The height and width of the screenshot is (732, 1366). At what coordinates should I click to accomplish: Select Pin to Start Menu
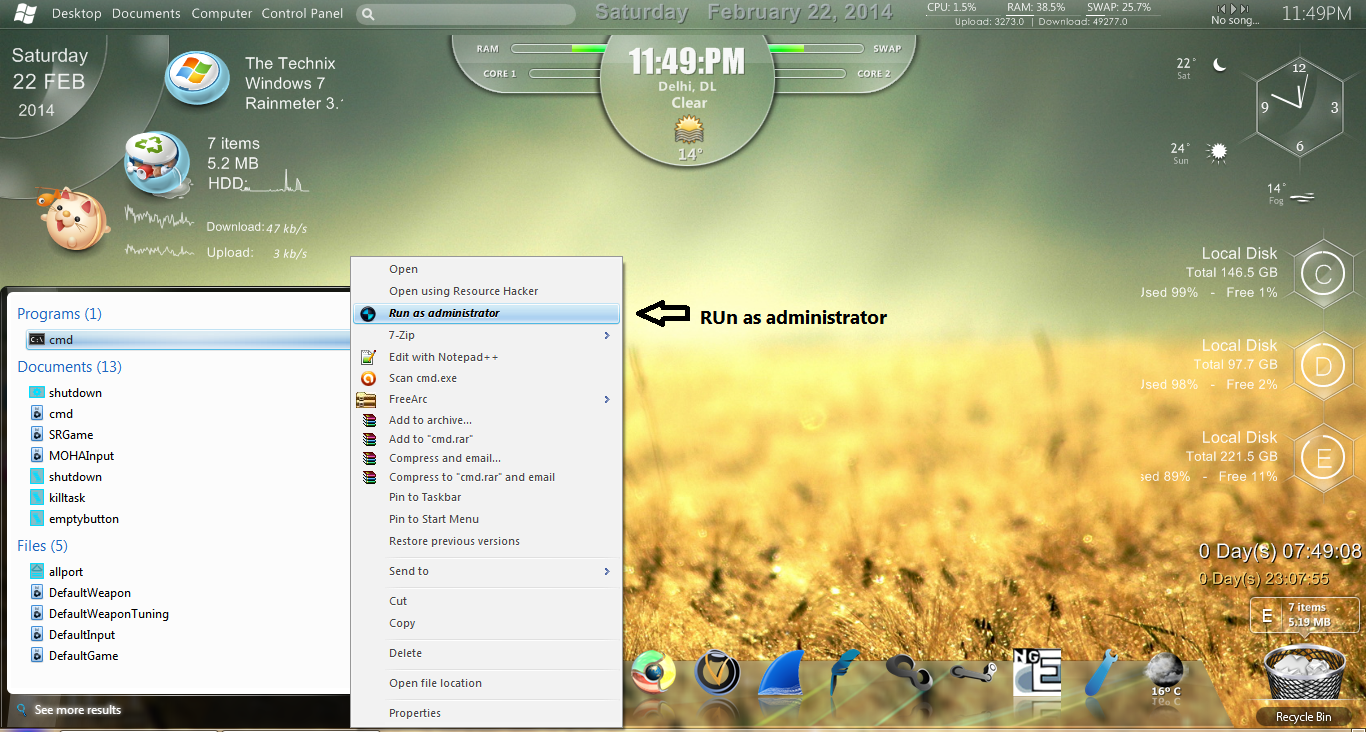[487, 519]
